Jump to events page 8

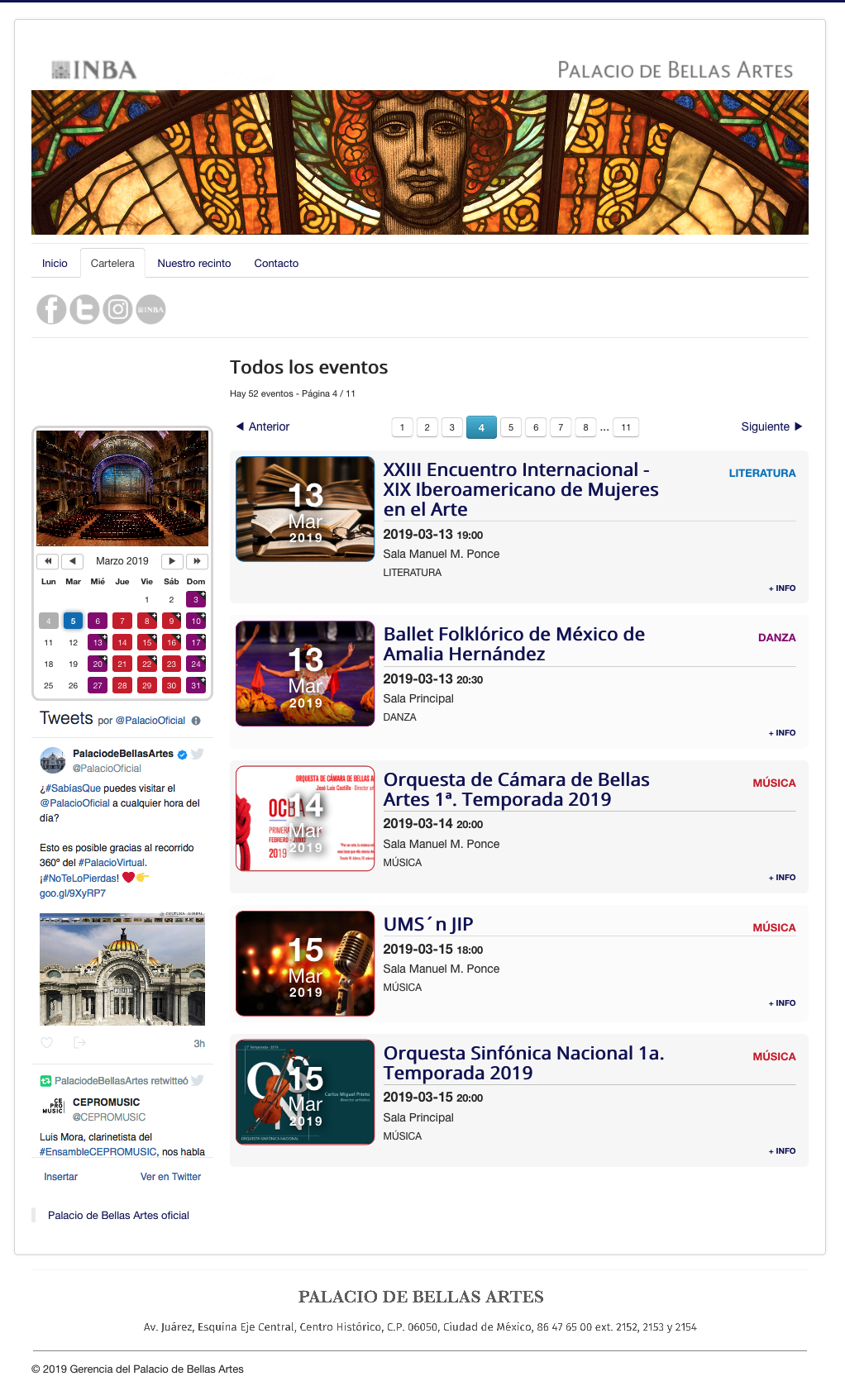click(x=585, y=427)
